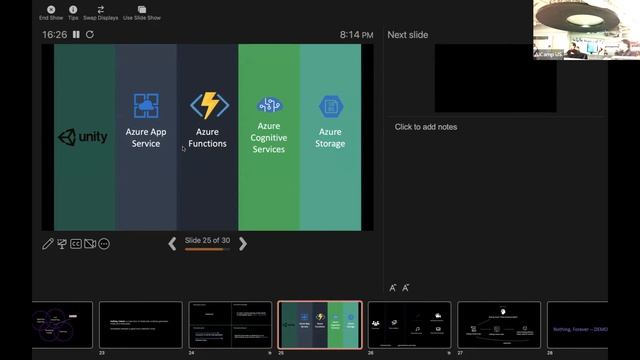Select current slide 25 thumbnail

click(x=320, y=325)
